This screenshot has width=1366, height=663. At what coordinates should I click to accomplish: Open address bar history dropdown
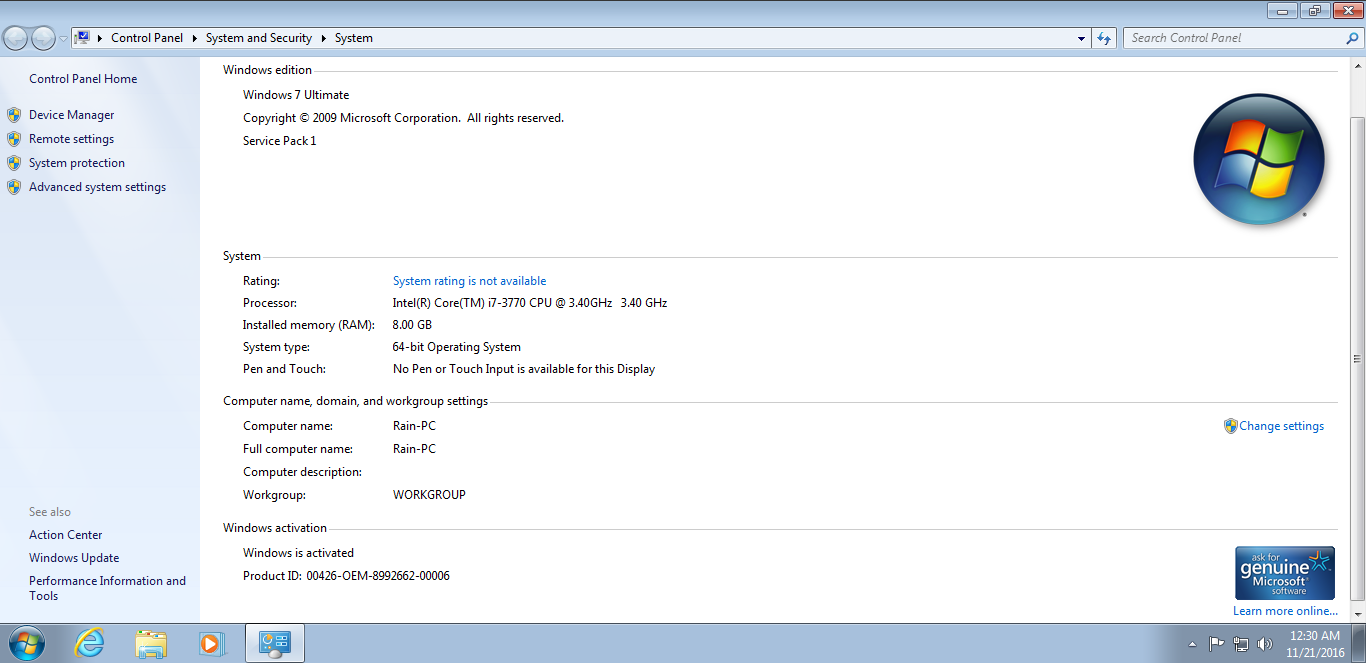point(1081,38)
